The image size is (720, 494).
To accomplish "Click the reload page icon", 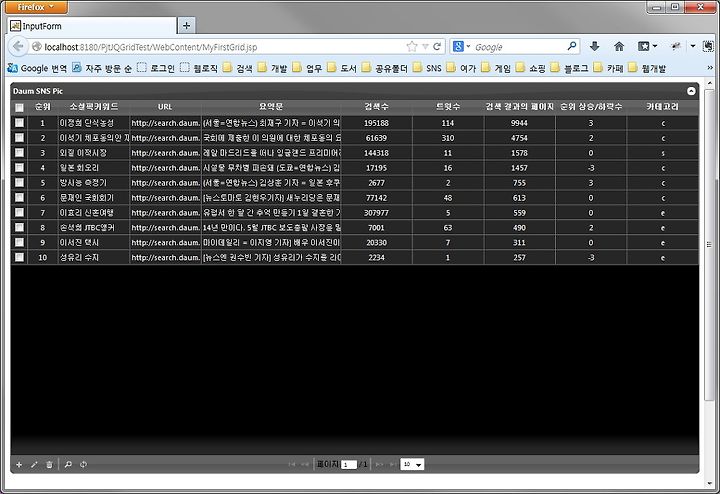I will pos(437,46).
